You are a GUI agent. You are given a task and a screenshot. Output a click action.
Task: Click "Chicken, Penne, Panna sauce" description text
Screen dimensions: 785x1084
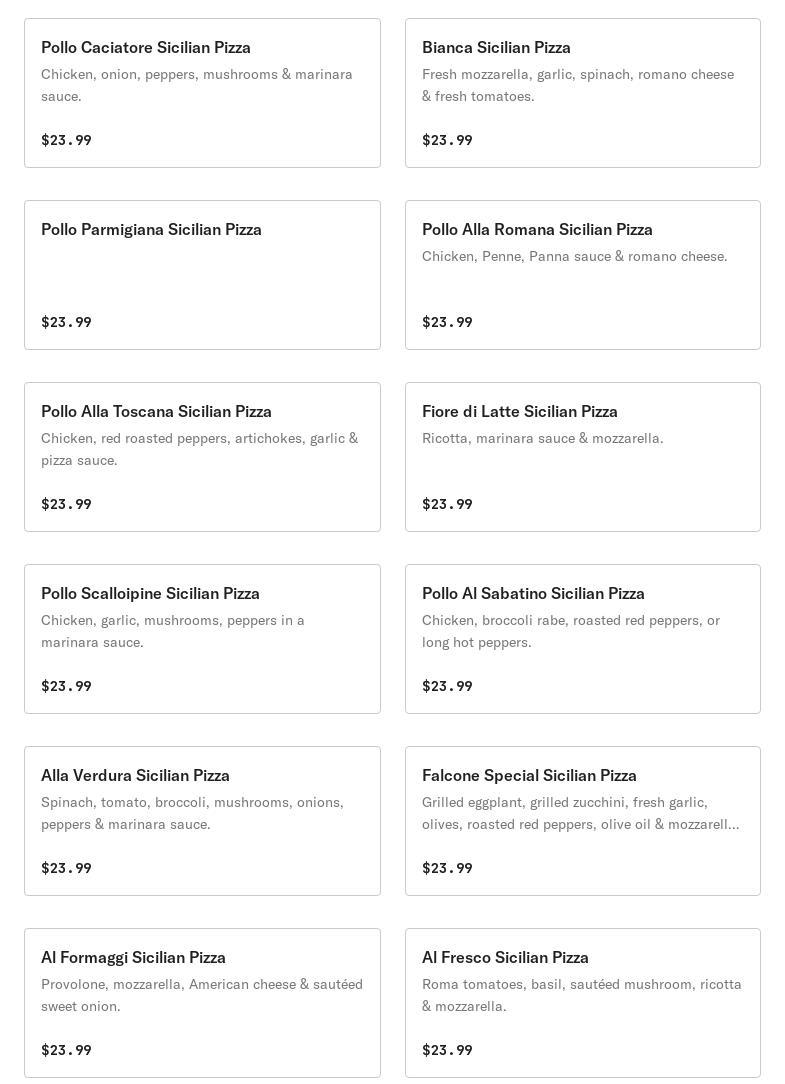pyautogui.click(x=574, y=256)
